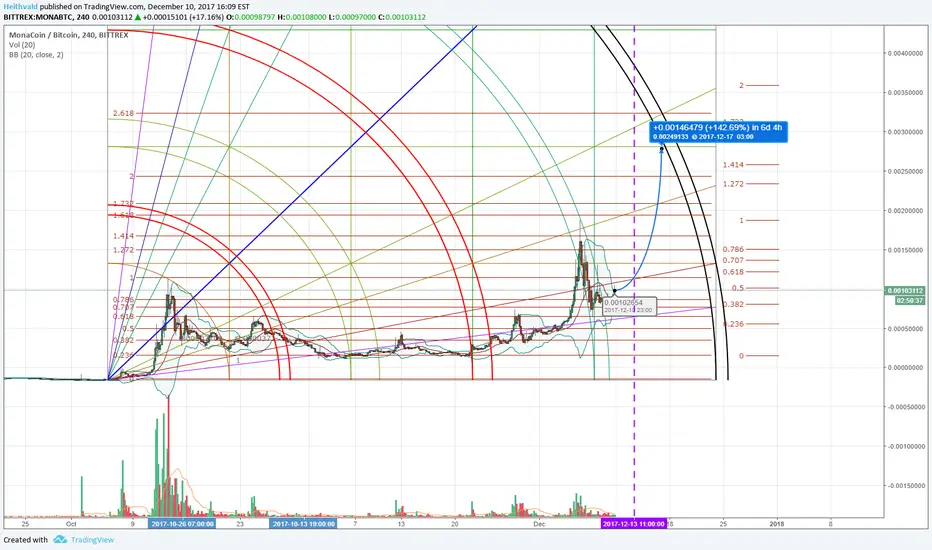
Task: Click the 0.00400000 price axis label
Action: pos(906,54)
